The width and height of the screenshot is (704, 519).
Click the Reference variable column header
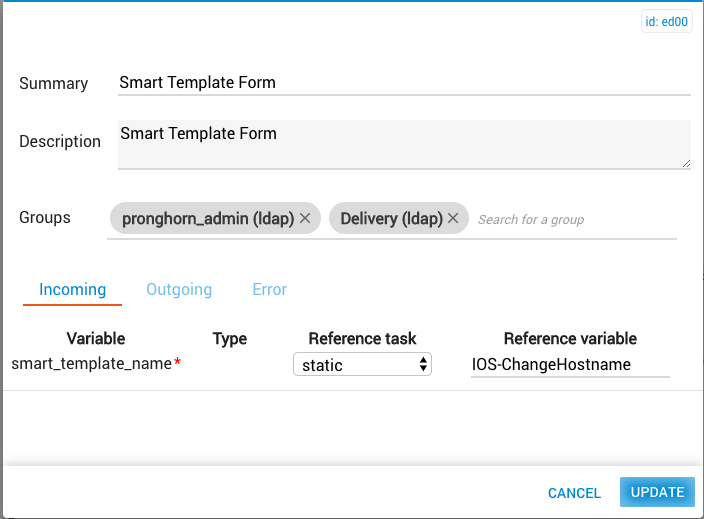pyautogui.click(x=570, y=339)
